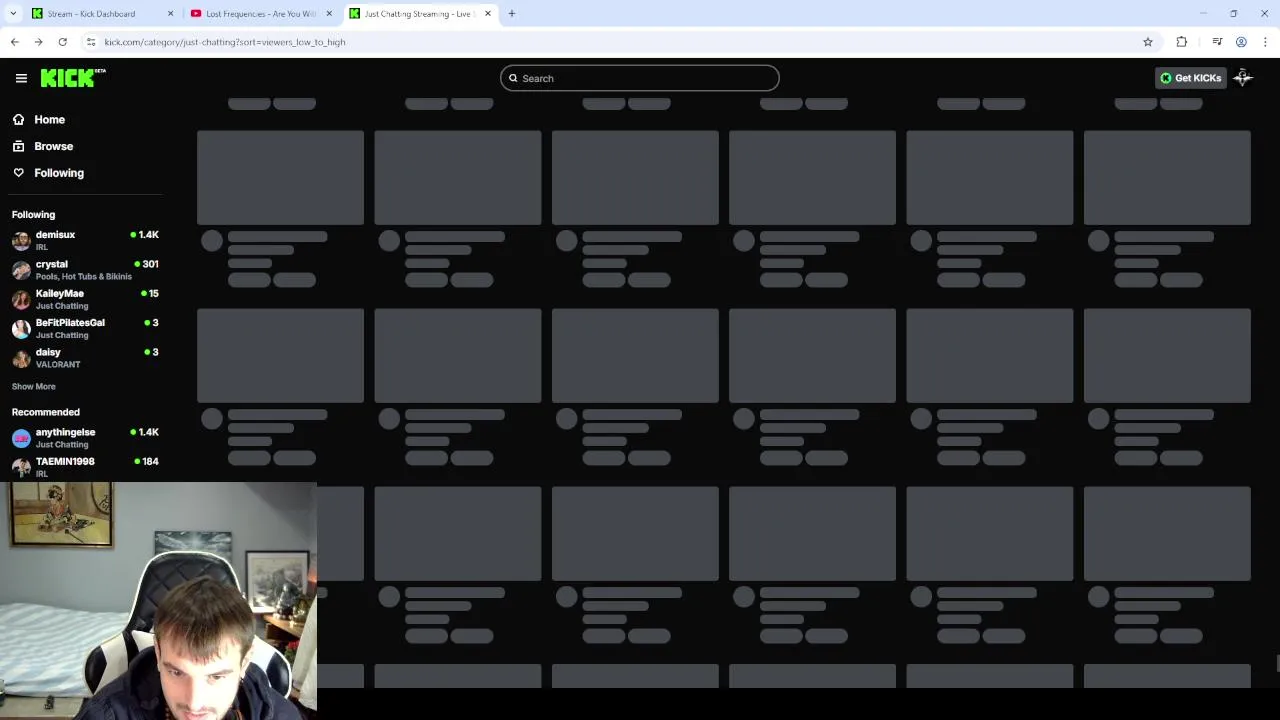Click anythingelse avatar in Recommended

tap(21, 438)
